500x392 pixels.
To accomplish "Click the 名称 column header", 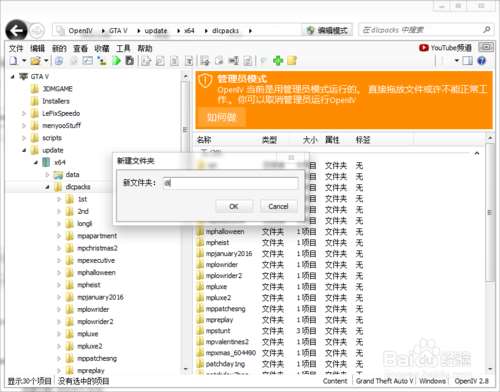I will pyautogui.click(x=204, y=140).
